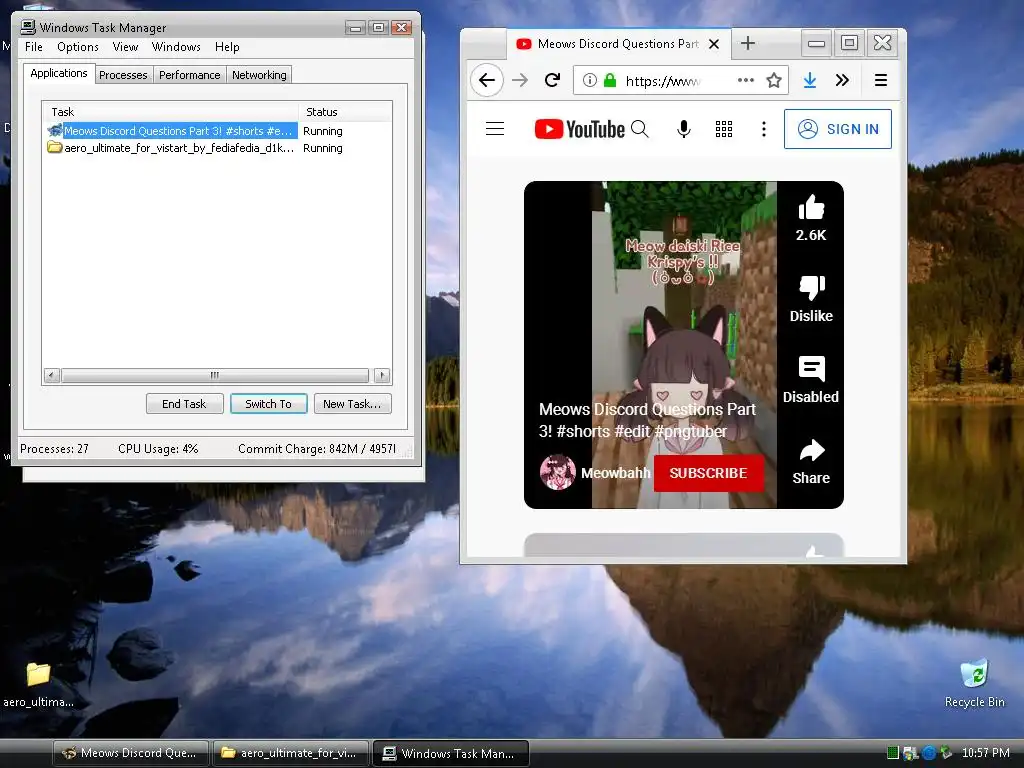Open YouTube settings three-dot menu
Screen dimensions: 1024x768
763,129
